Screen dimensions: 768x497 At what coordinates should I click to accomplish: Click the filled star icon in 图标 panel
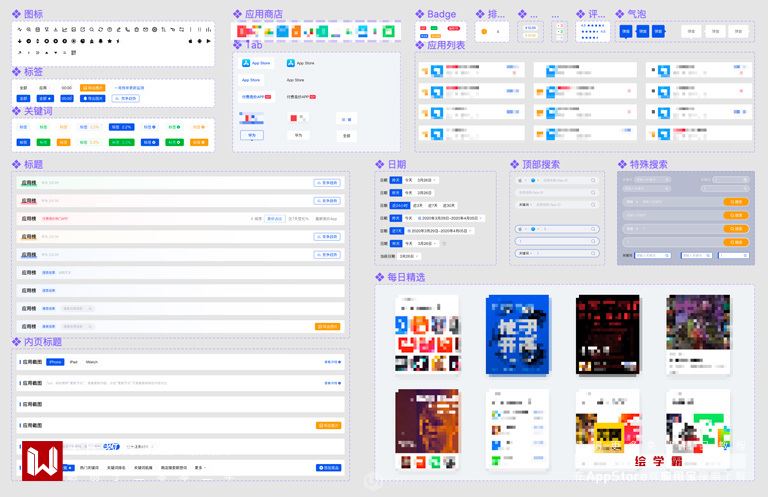coord(110,41)
